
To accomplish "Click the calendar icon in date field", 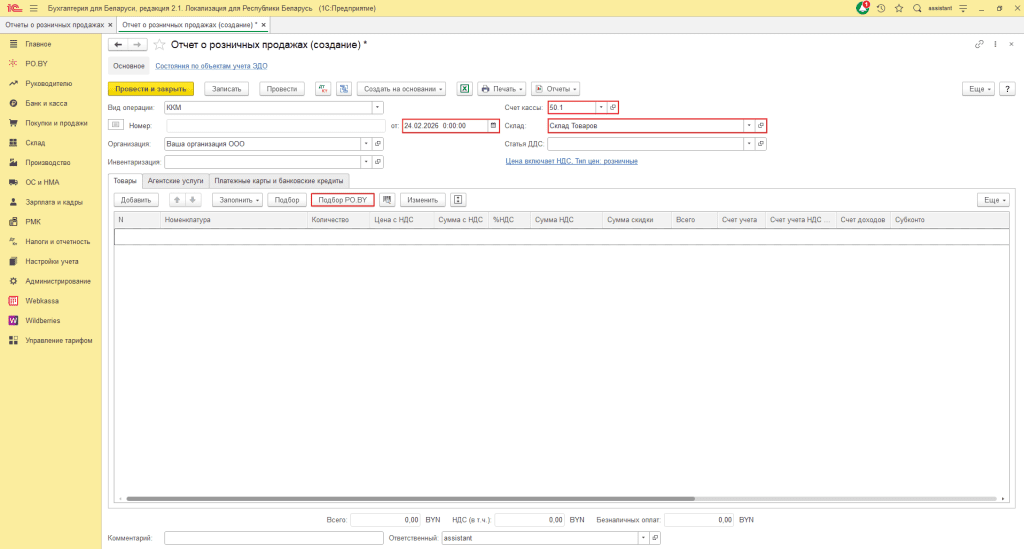I will pyautogui.click(x=493, y=125).
